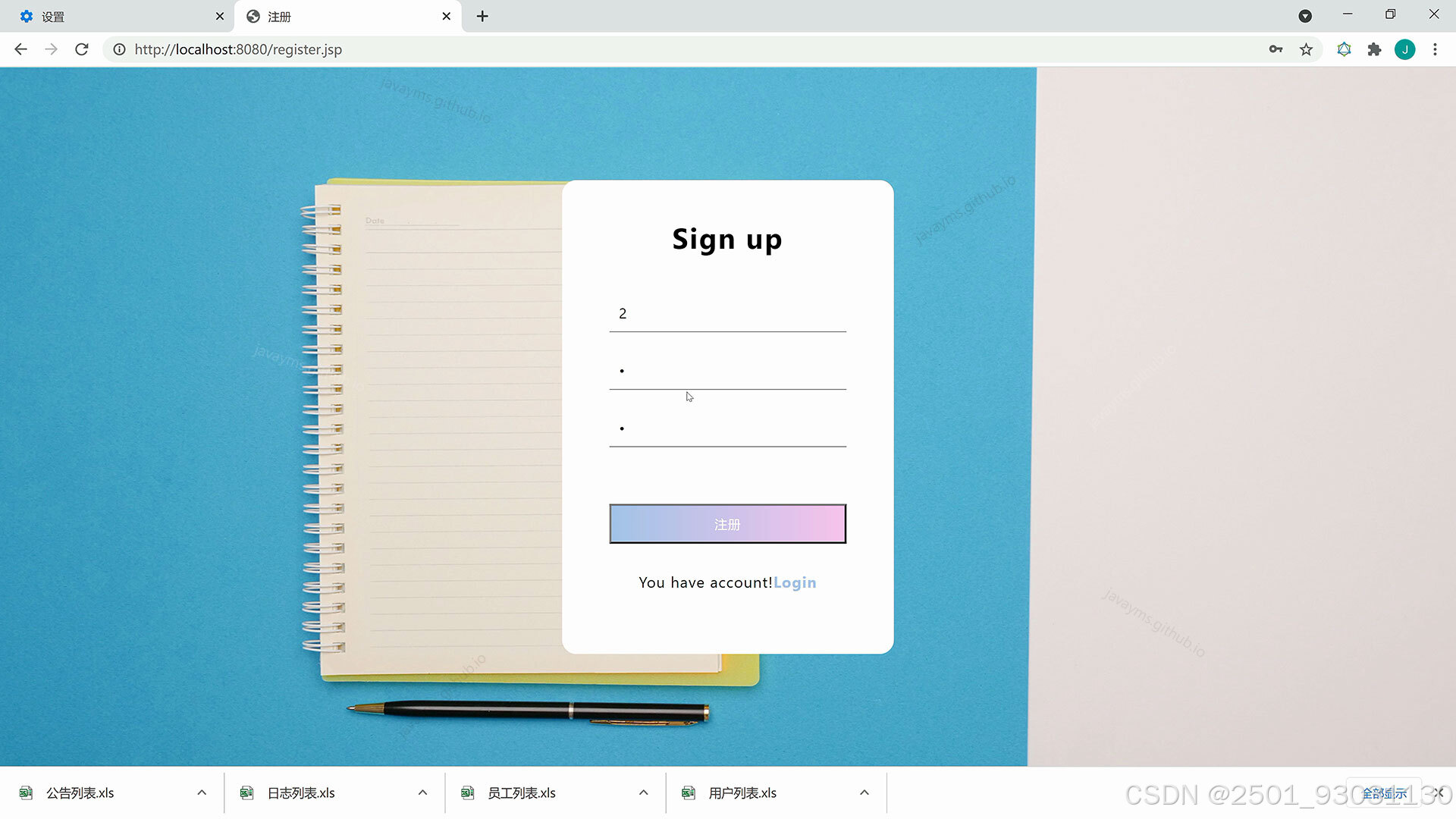Image resolution: width=1456 pixels, height=819 pixels.
Task: Close the 设置 tab
Action: [220, 16]
